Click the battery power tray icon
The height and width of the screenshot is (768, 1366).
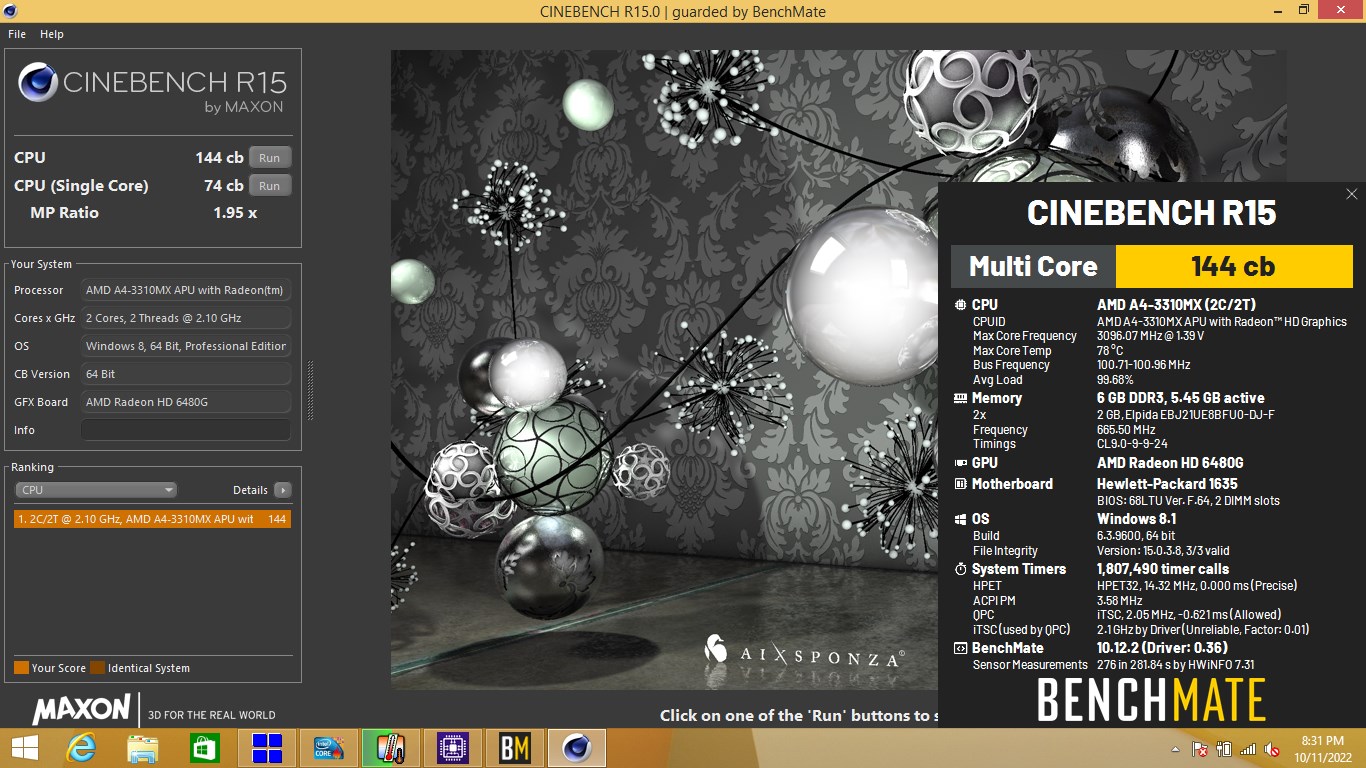tap(1224, 749)
